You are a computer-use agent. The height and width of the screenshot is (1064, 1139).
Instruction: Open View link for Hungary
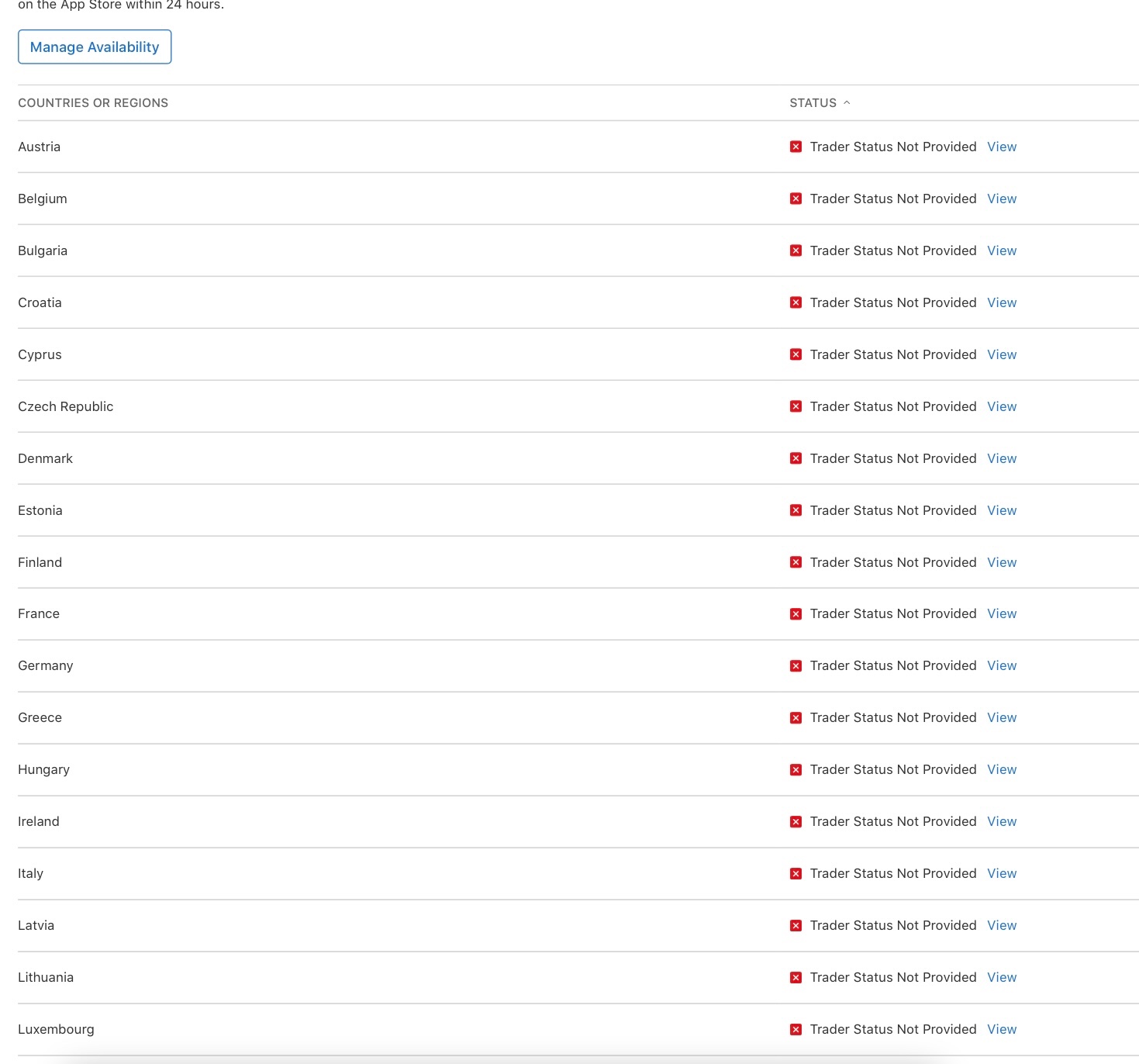click(1002, 769)
